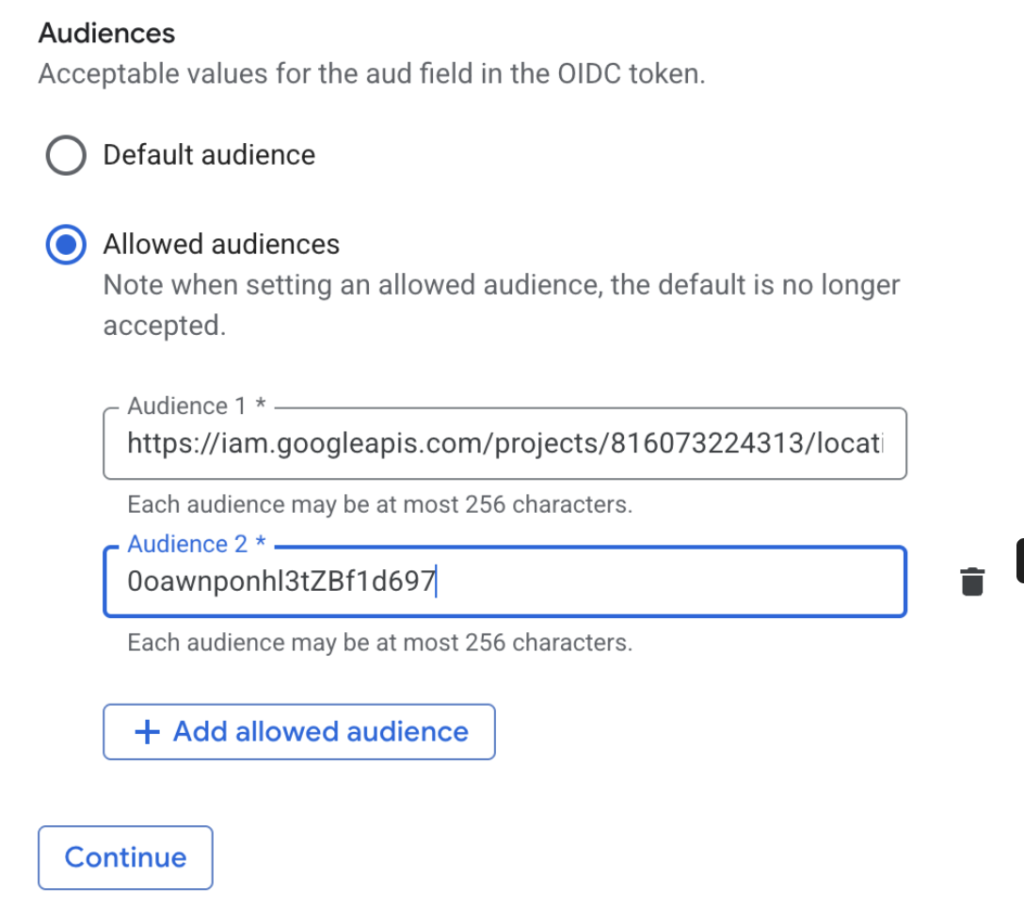Select the Allowed audiences radio button
Screen dimensions: 1024x907
pyautogui.click(x=65, y=245)
